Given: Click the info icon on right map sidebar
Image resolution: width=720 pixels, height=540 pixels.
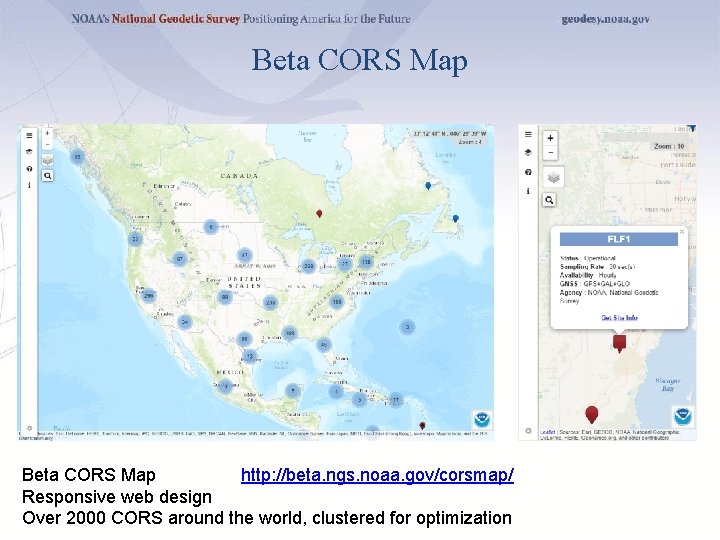Looking at the screenshot, I should 528,191.
